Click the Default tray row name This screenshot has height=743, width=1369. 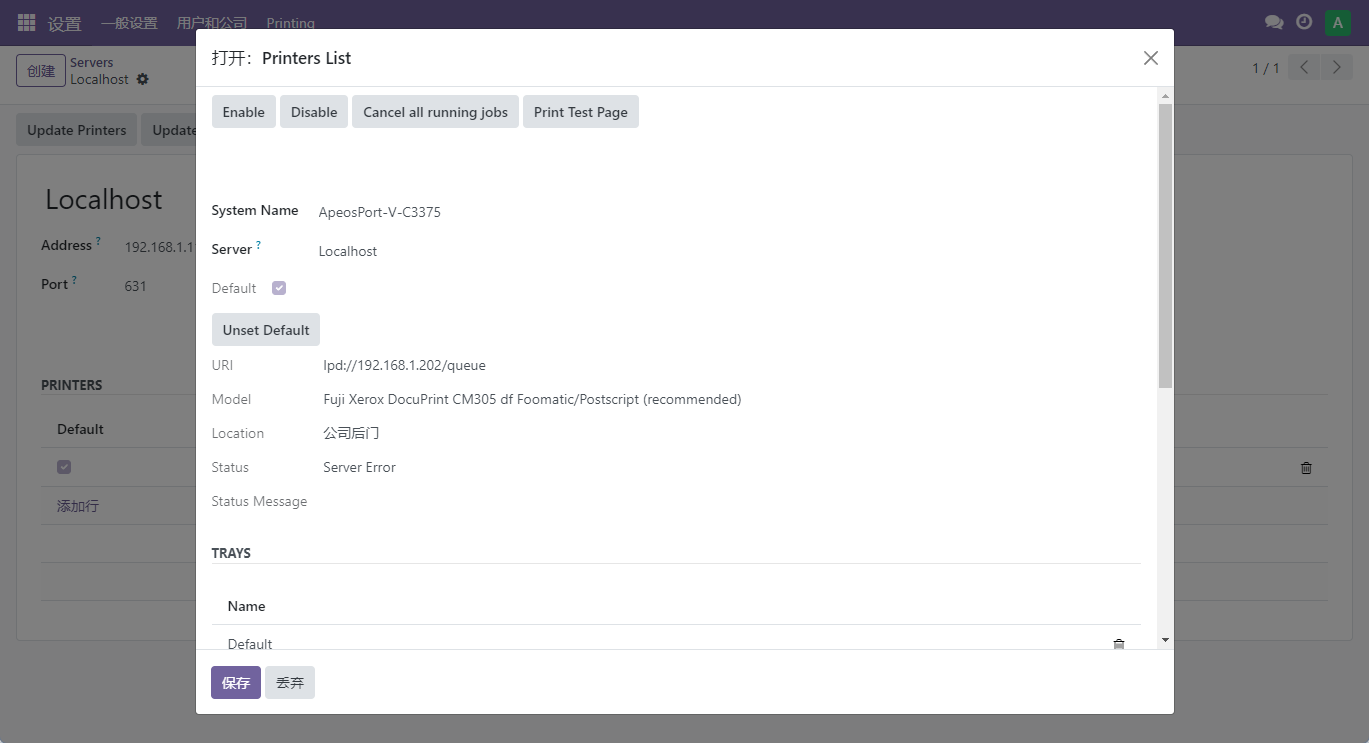coord(250,644)
